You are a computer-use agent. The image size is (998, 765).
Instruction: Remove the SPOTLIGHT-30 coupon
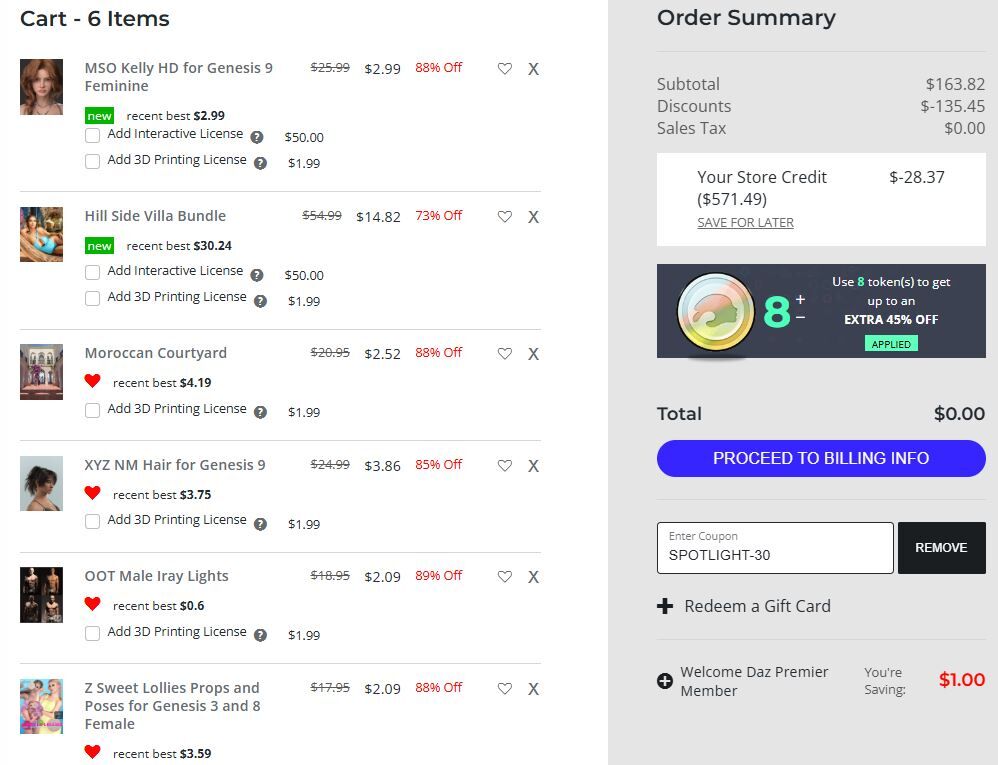click(x=941, y=548)
